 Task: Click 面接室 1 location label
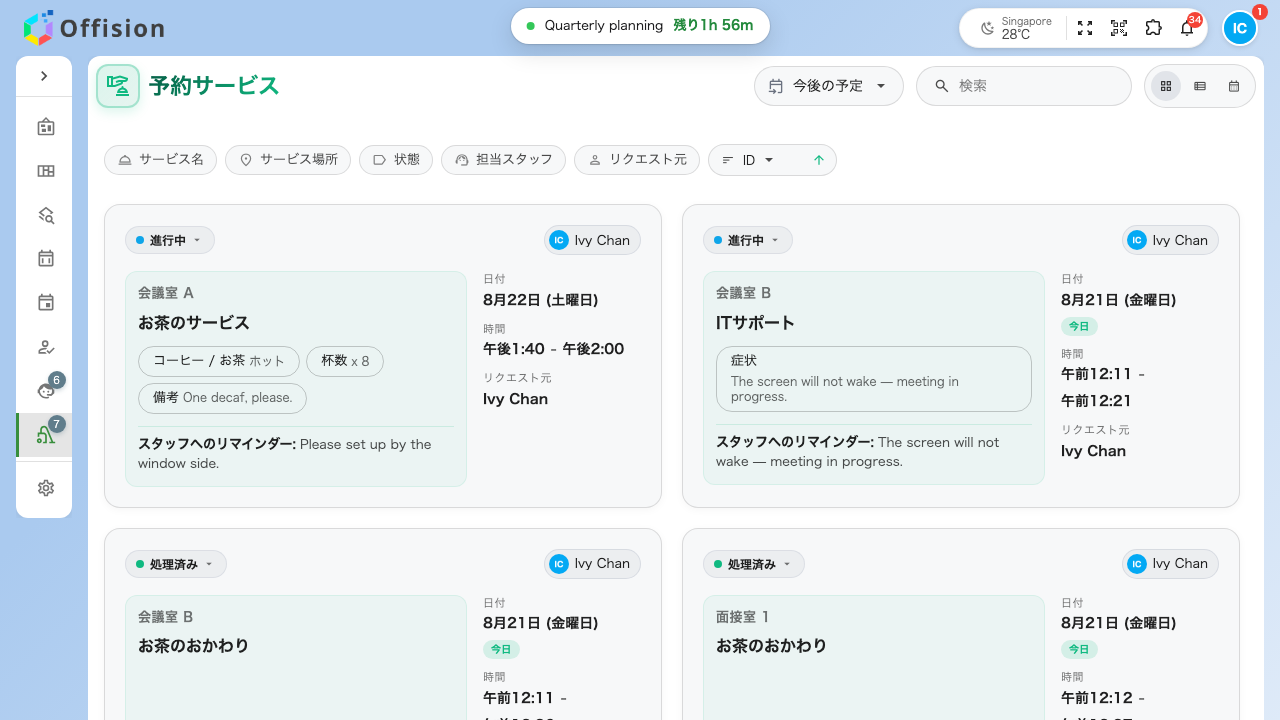click(743, 617)
